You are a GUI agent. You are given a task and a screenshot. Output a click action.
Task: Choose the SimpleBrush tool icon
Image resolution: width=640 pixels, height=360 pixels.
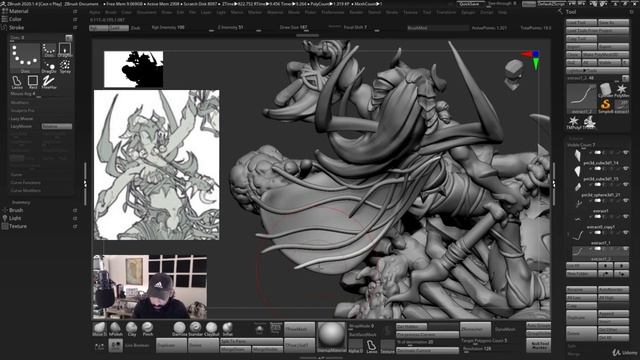click(x=606, y=106)
